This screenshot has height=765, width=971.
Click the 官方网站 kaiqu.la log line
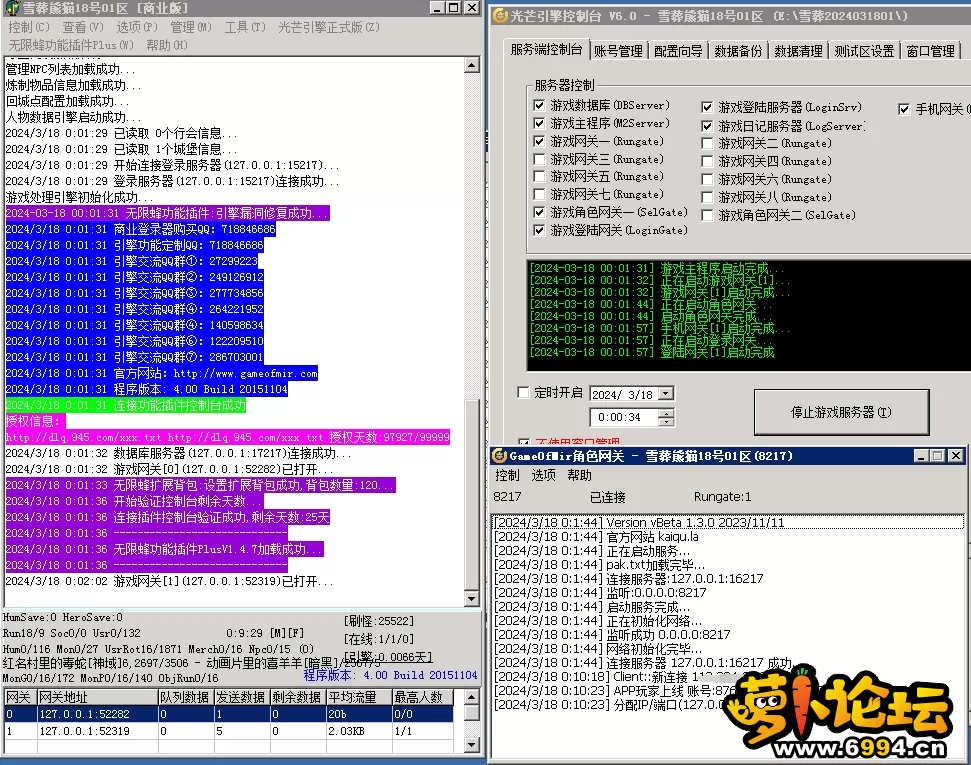596,537
